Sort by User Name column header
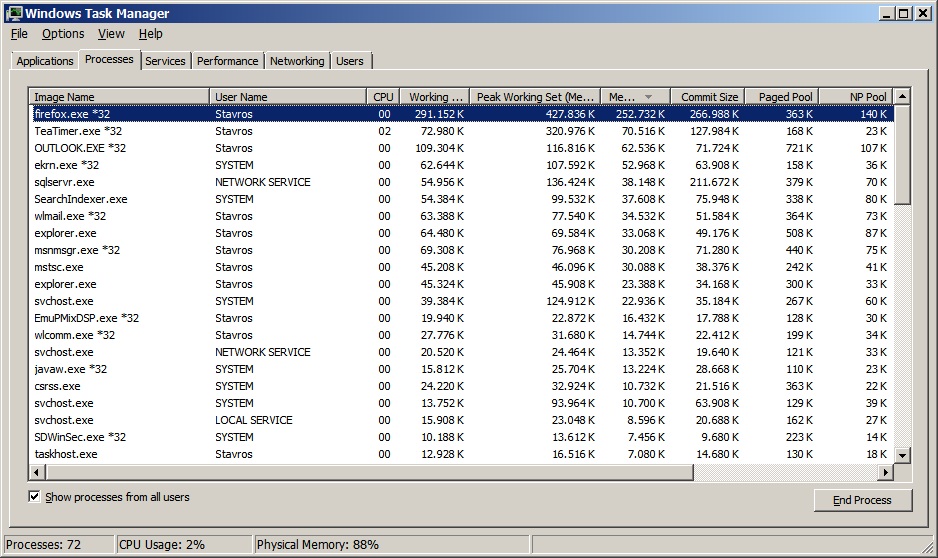Screen dimensions: 938x558 tap(288, 96)
